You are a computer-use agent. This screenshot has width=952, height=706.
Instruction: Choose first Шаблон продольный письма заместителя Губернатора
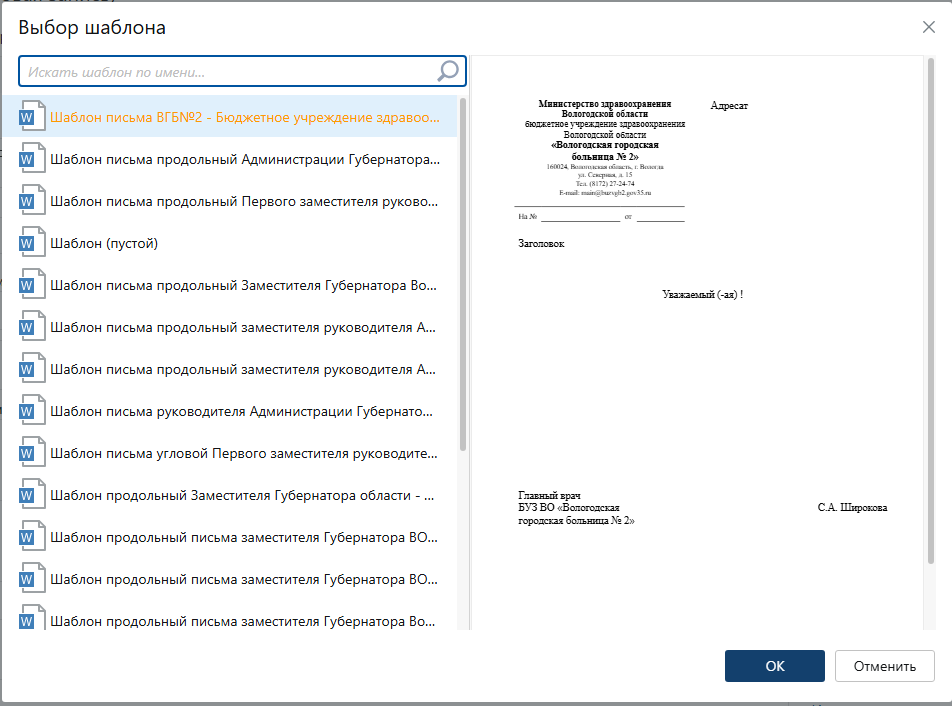pyautogui.click(x=242, y=537)
